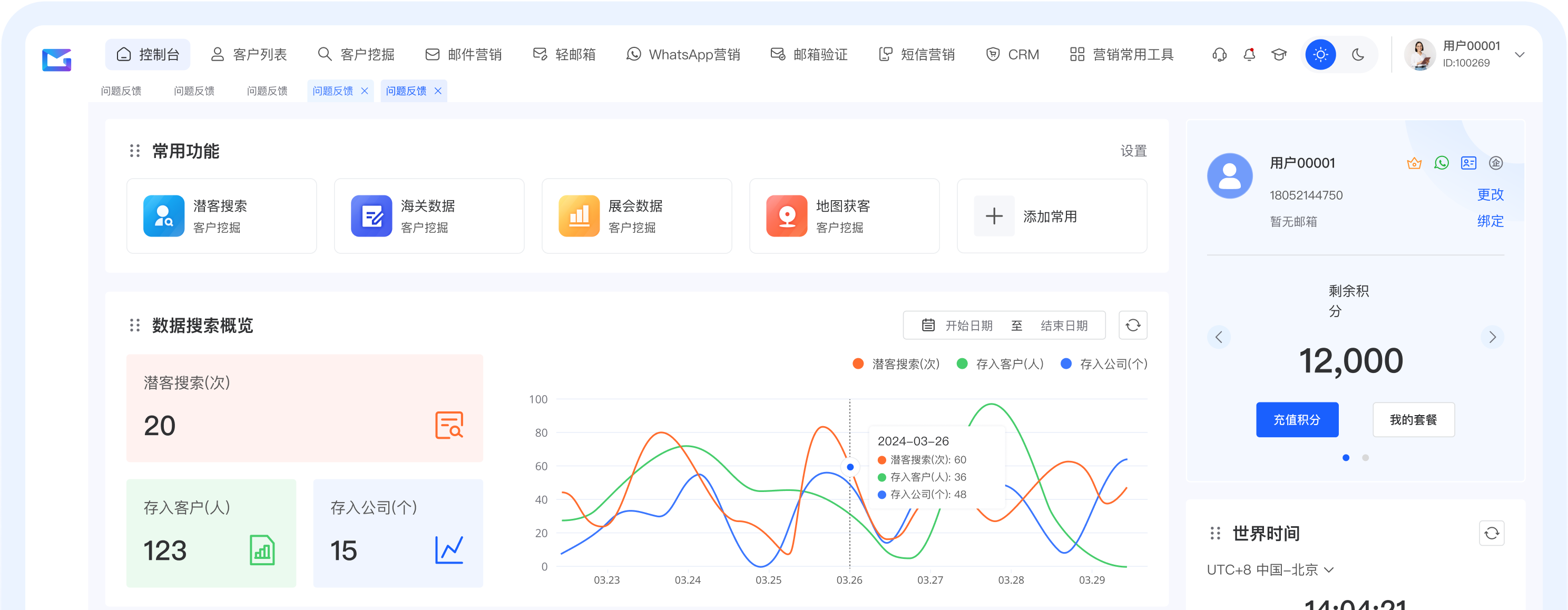The width and height of the screenshot is (1568, 610).
Task: Open 设置 for common functions
Action: [x=1133, y=150]
